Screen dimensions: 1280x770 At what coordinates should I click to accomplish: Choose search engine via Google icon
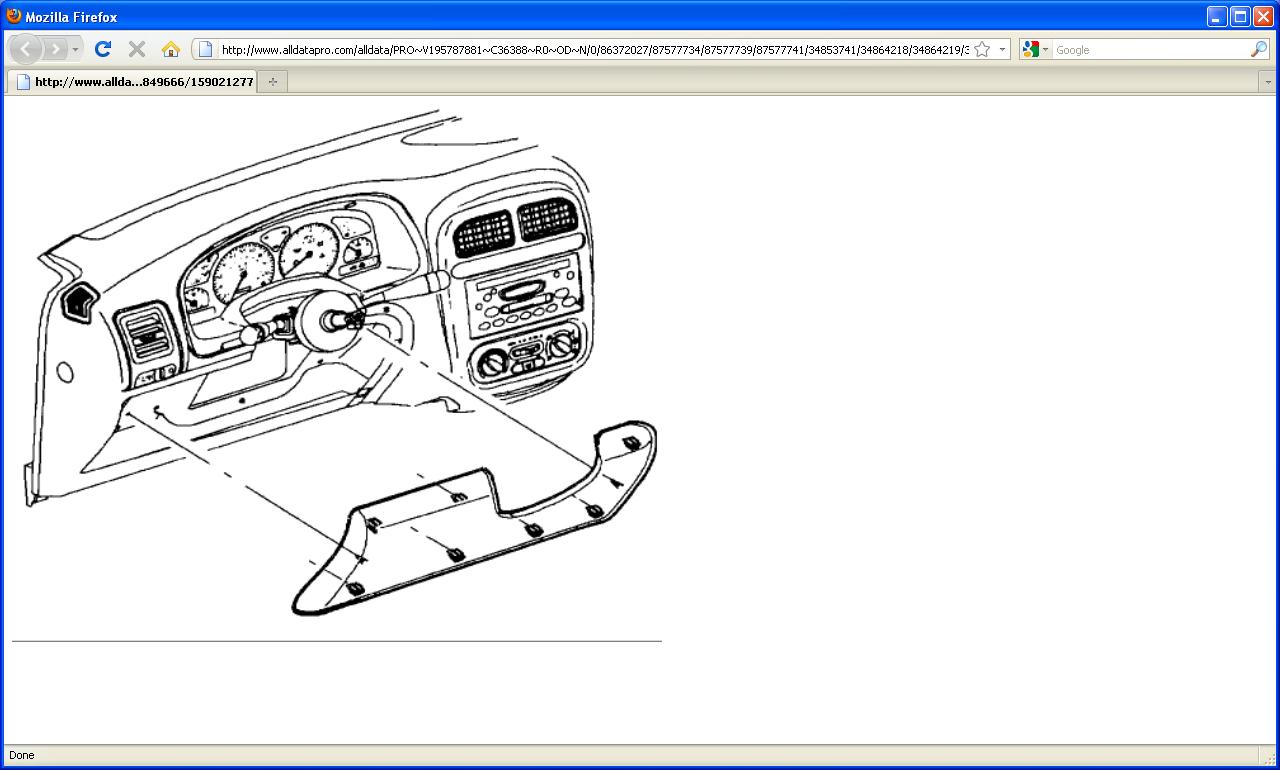[x=1035, y=49]
